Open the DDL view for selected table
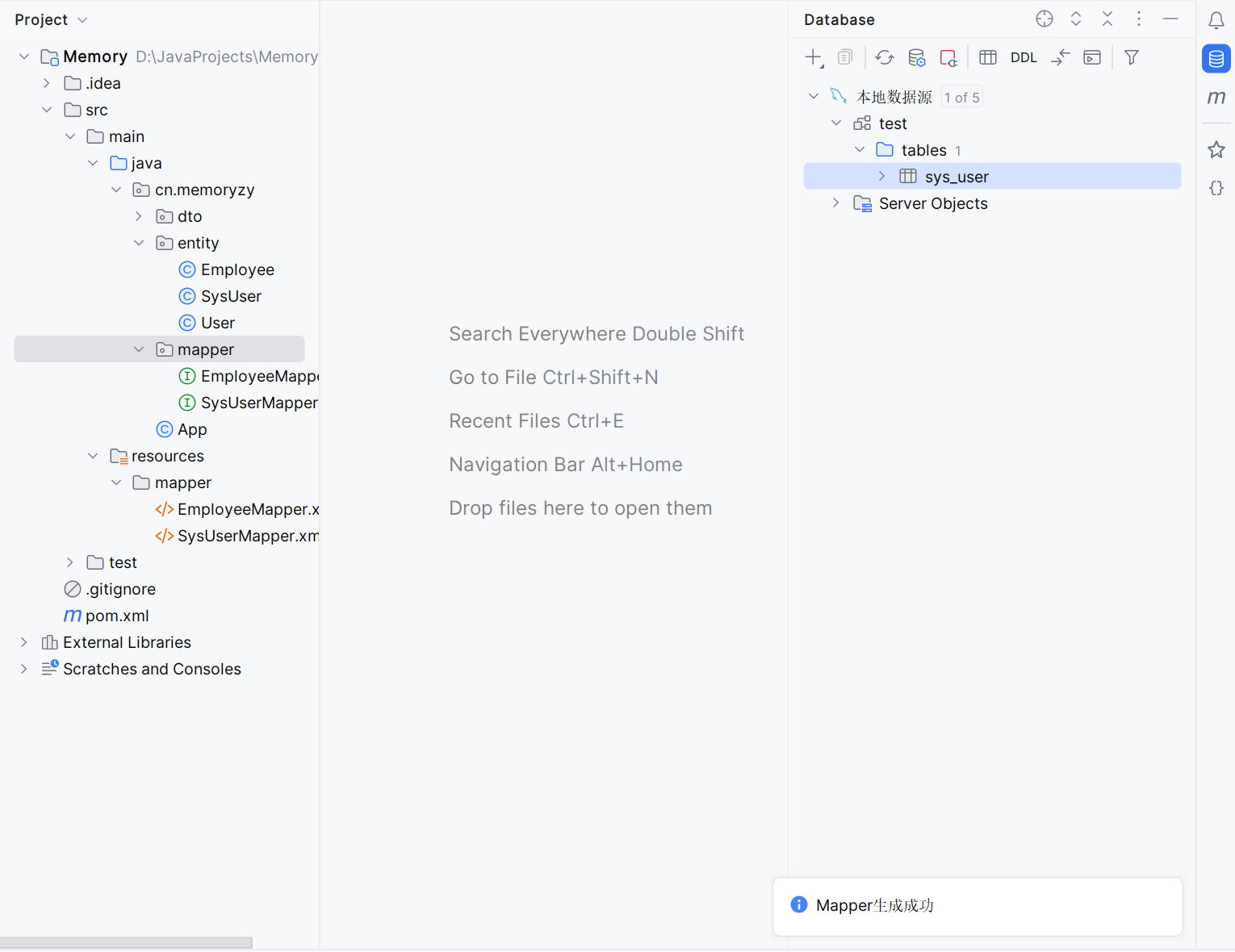Viewport: 1235px width, 952px height. pos(1023,57)
